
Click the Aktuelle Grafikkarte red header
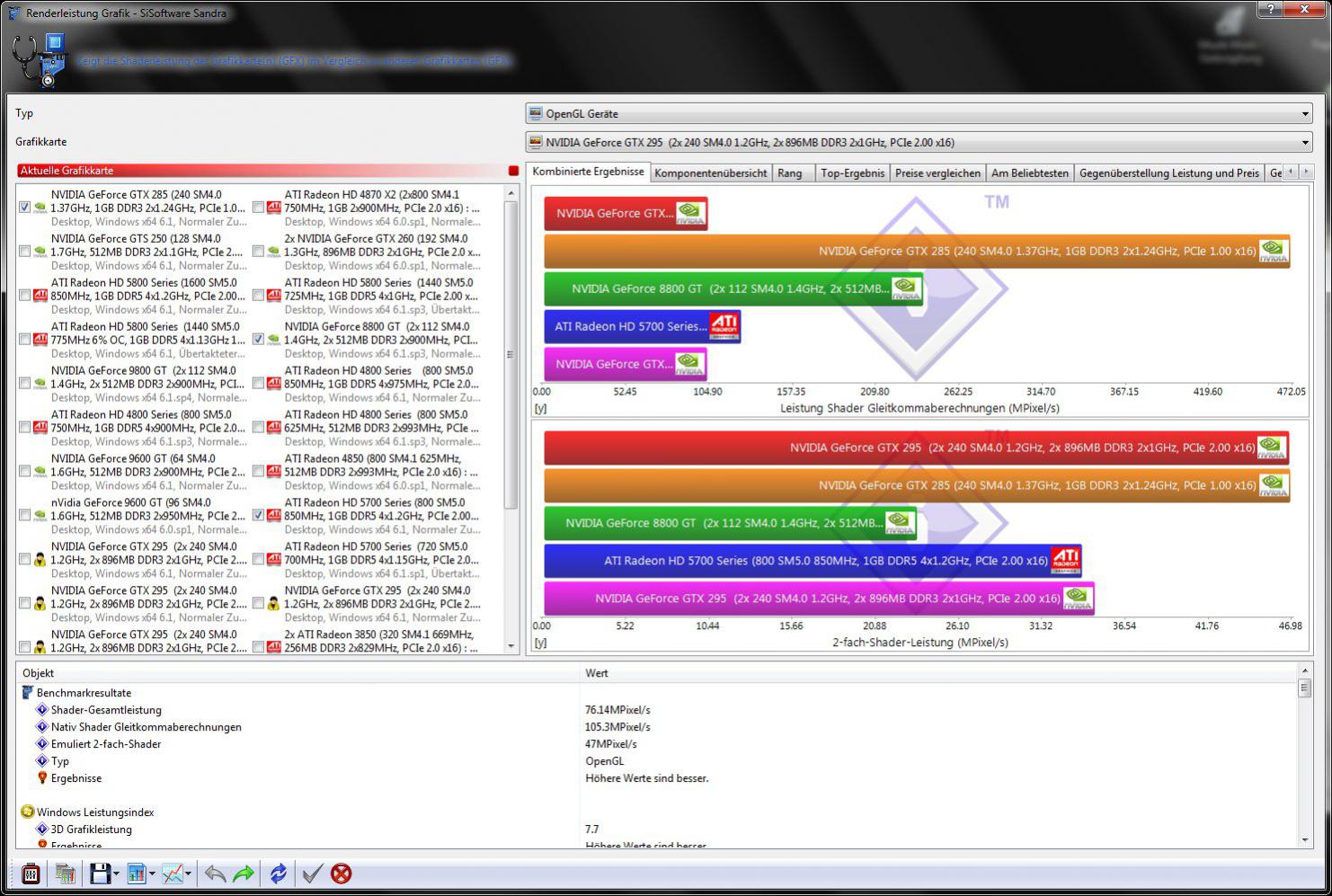[262, 171]
